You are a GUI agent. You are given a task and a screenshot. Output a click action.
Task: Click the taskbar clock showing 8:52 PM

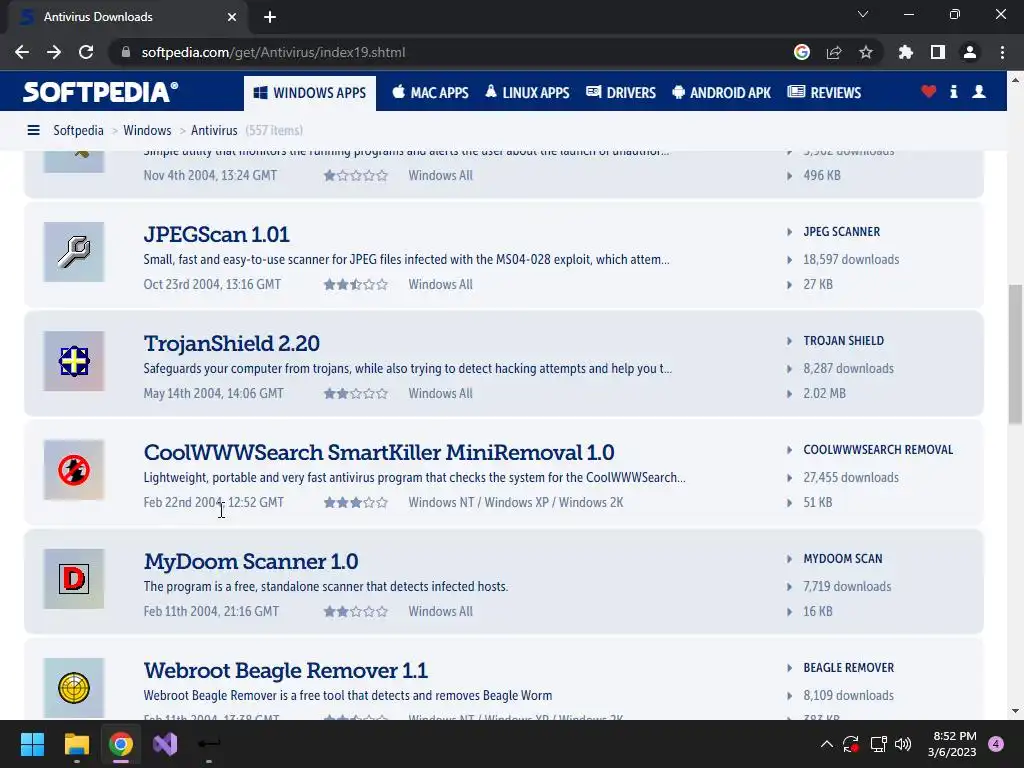click(x=952, y=744)
